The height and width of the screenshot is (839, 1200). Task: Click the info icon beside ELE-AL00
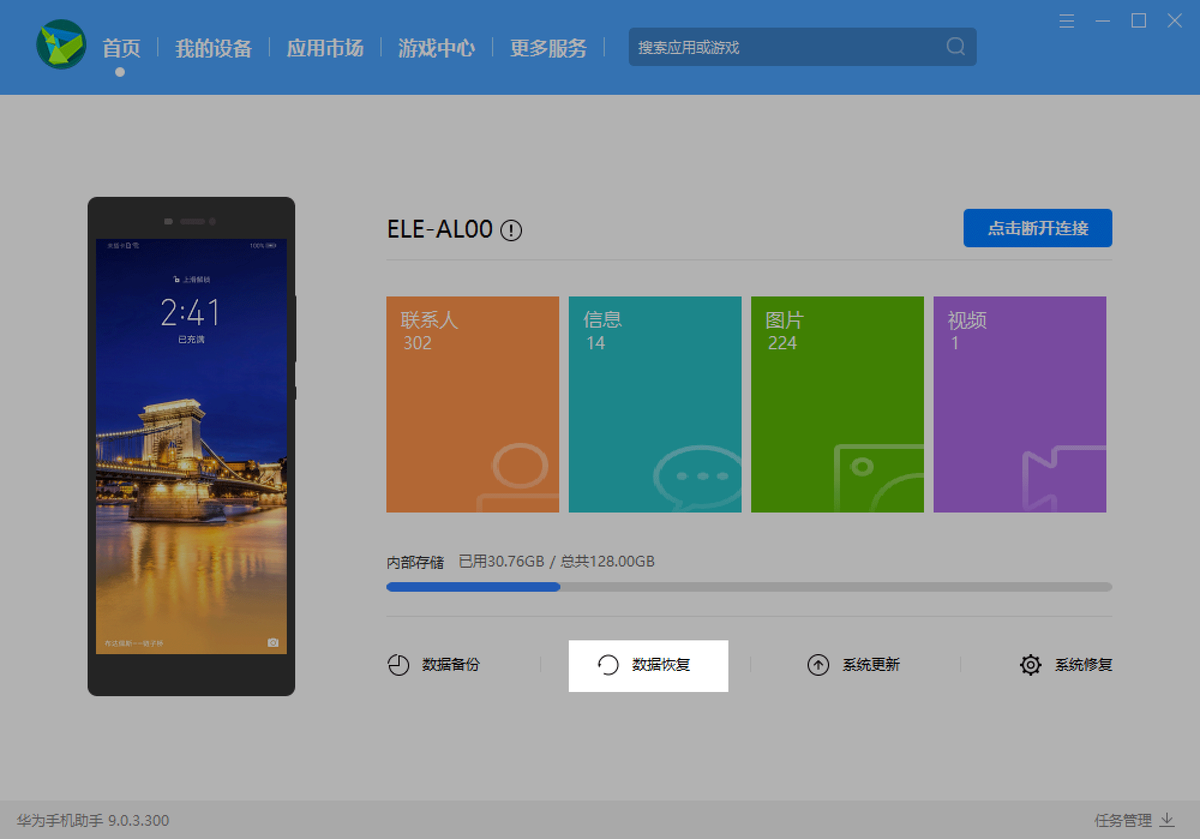tap(511, 231)
